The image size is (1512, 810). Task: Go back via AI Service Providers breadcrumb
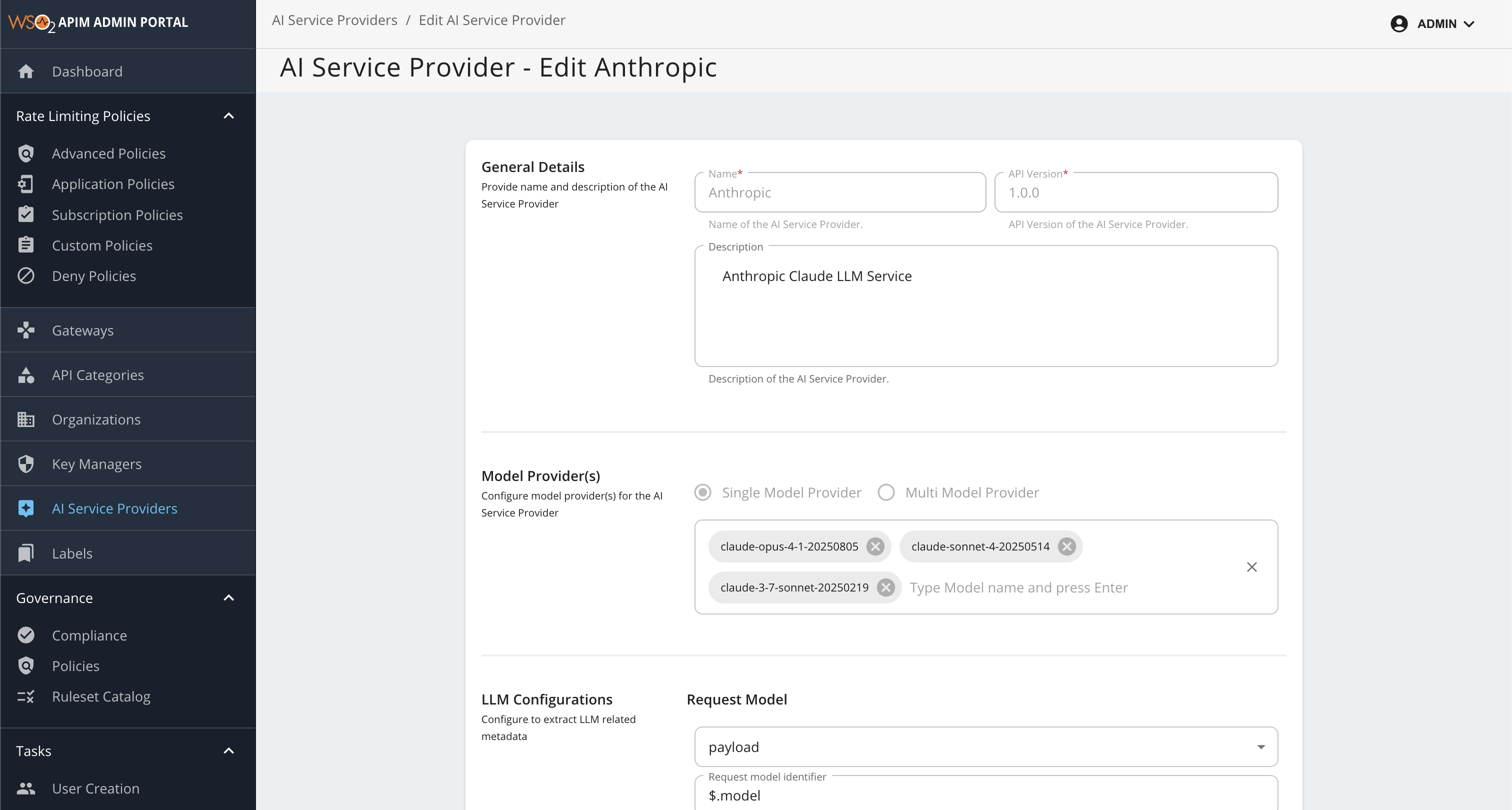(334, 19)
